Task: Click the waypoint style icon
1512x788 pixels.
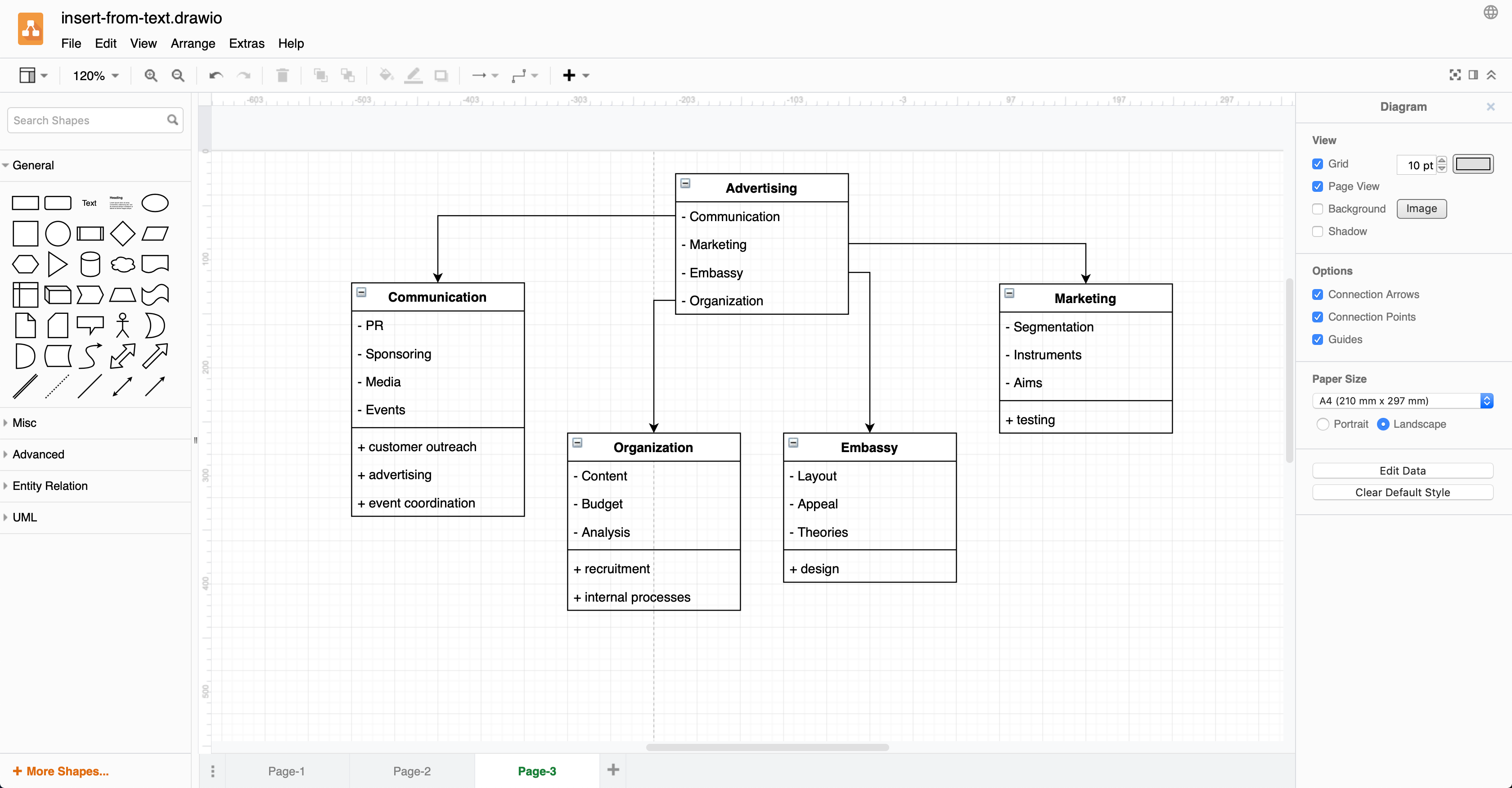Action: click(x=519, y=75)
